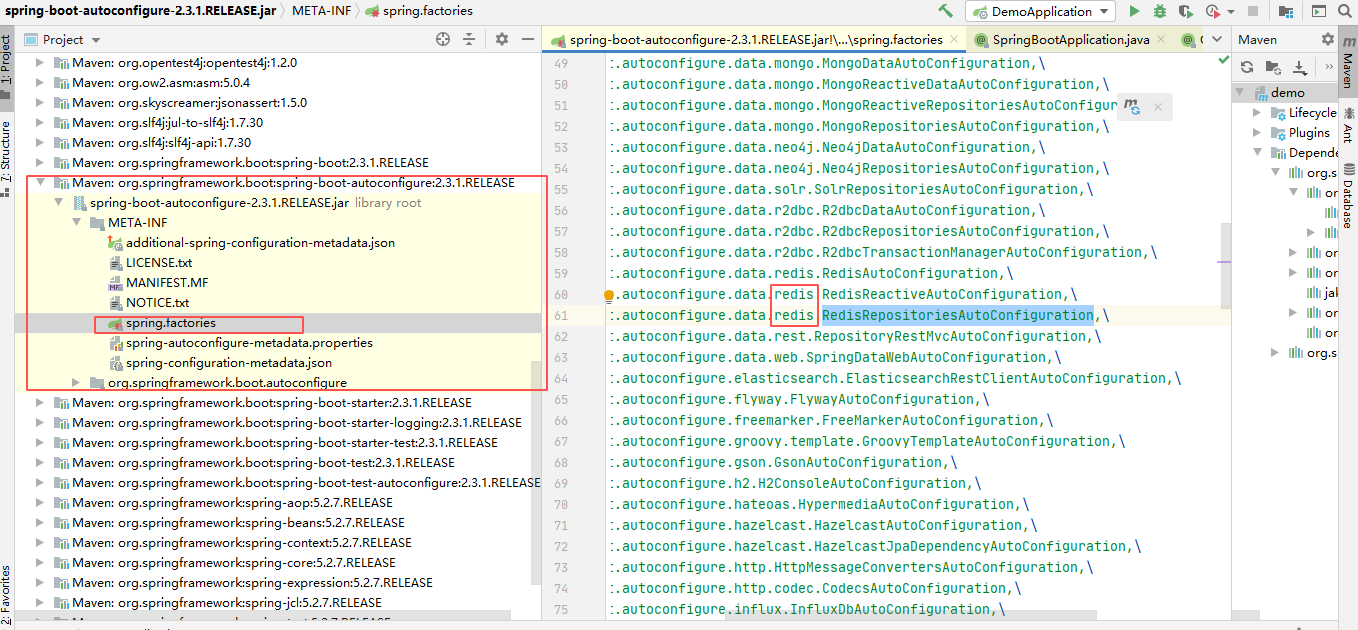
Task: Collapse the META-INF folder
Action: (x=77, y=223)
